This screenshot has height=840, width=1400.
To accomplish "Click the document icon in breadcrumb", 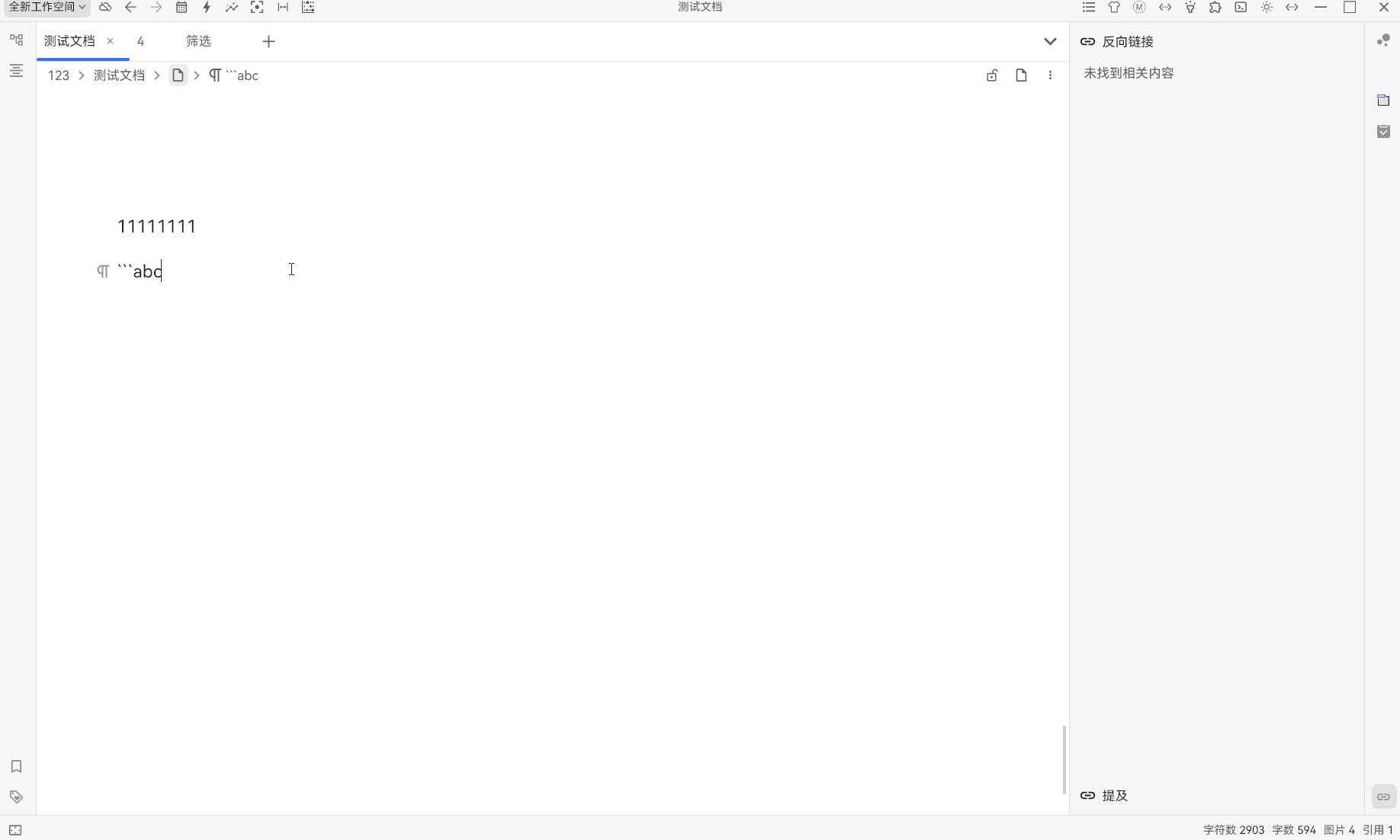I will pos(178,75).
